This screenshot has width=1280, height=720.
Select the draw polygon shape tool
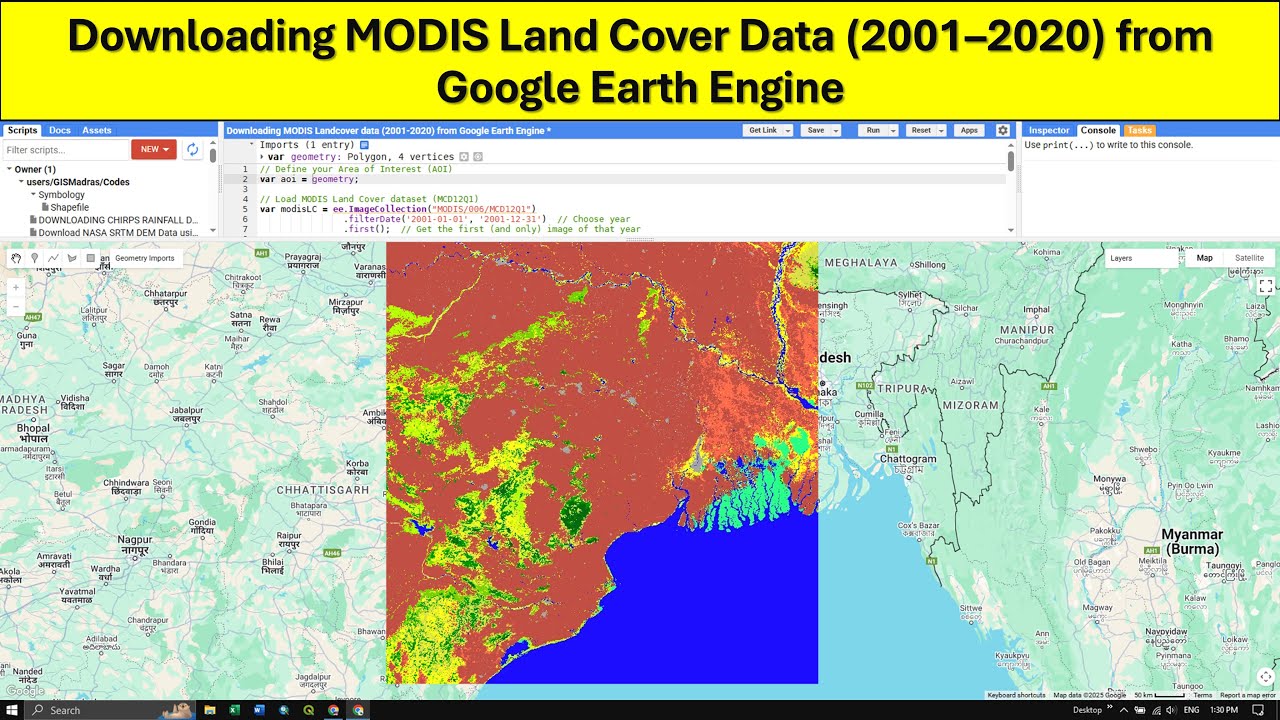pos(72,258)
